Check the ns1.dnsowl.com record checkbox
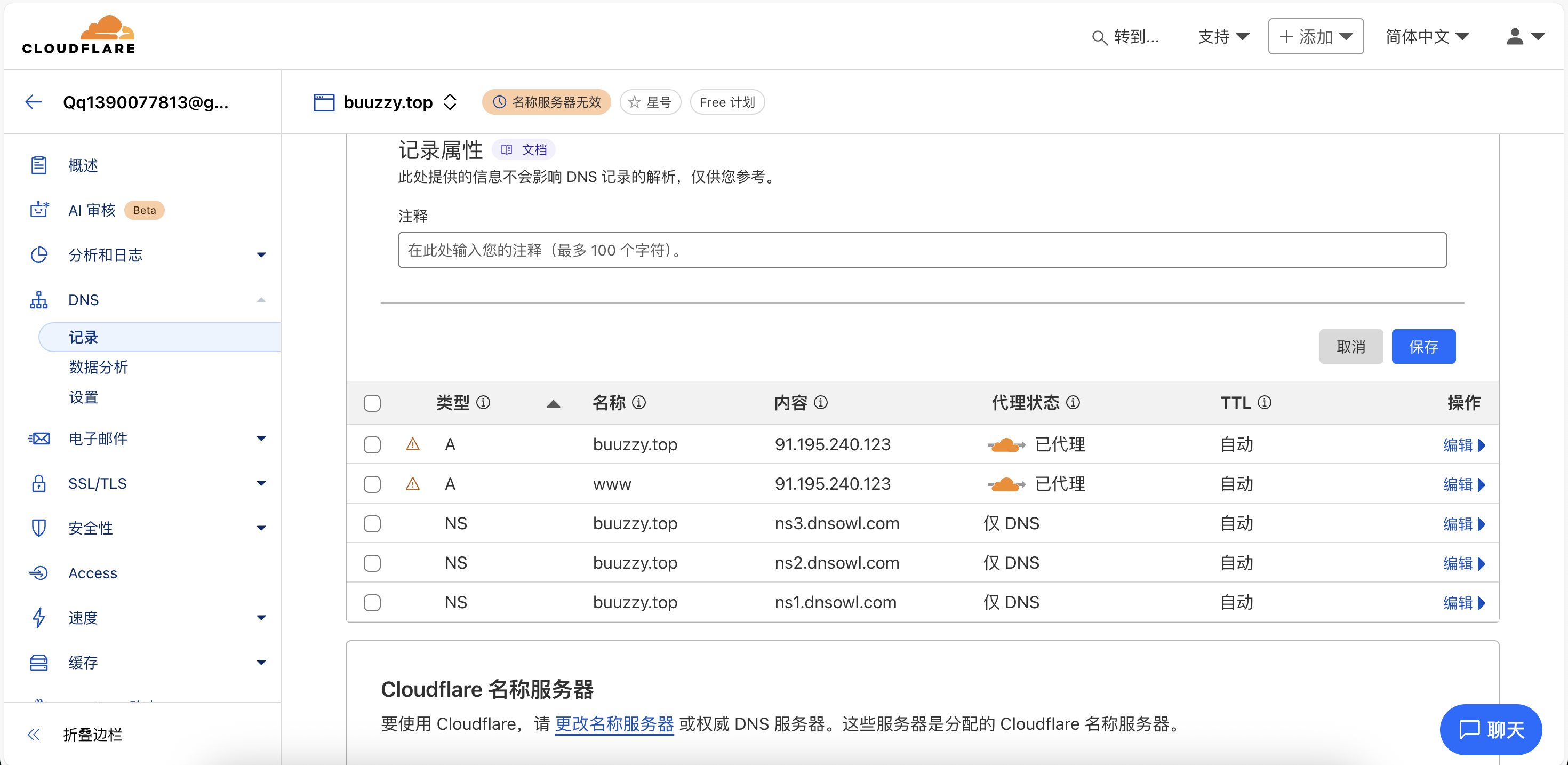 click(x=372, y=602)
